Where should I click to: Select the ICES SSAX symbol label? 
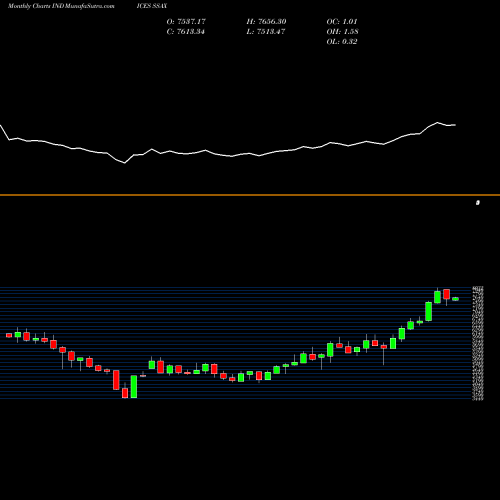click(x=152, y=6)
